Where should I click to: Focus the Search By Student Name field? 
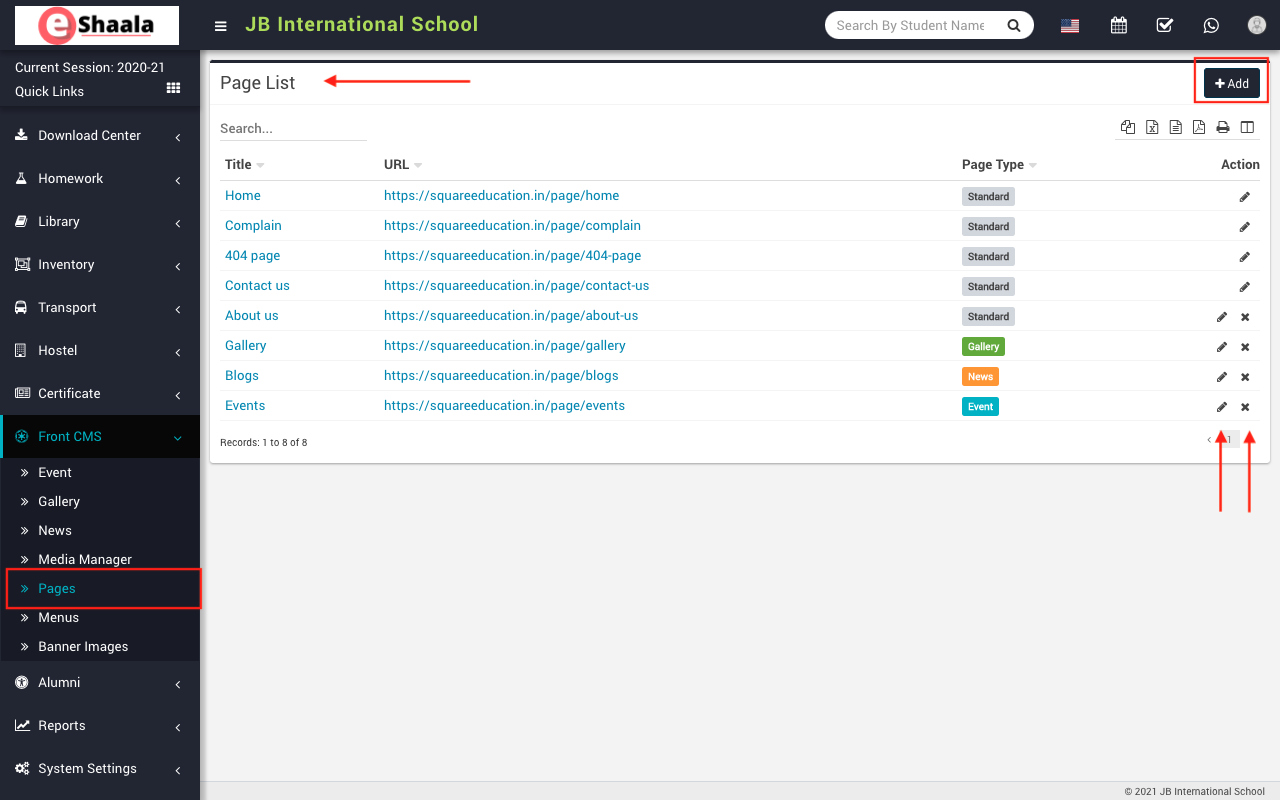910,25
